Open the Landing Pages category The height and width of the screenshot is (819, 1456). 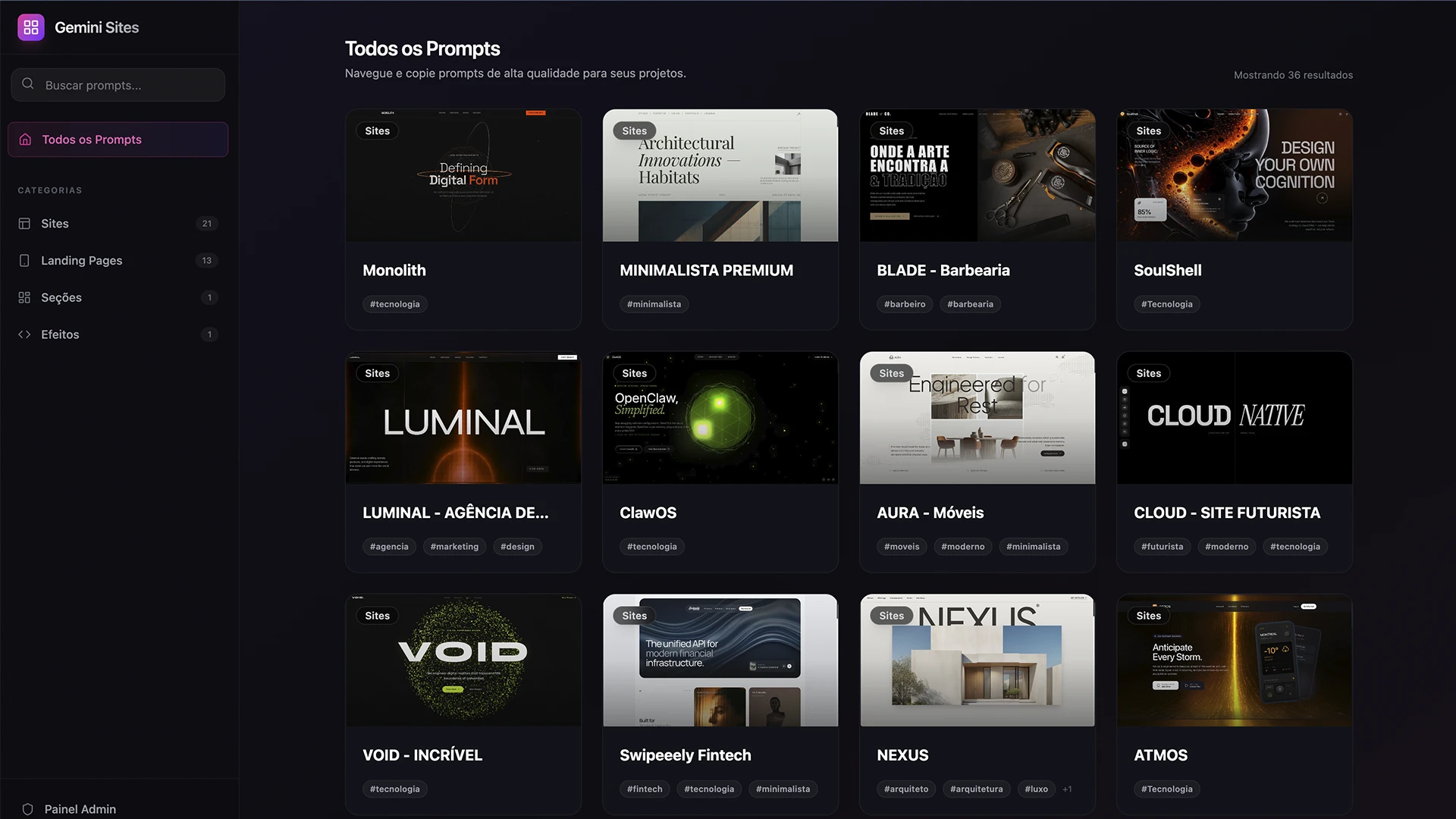[x=81, y=260]
